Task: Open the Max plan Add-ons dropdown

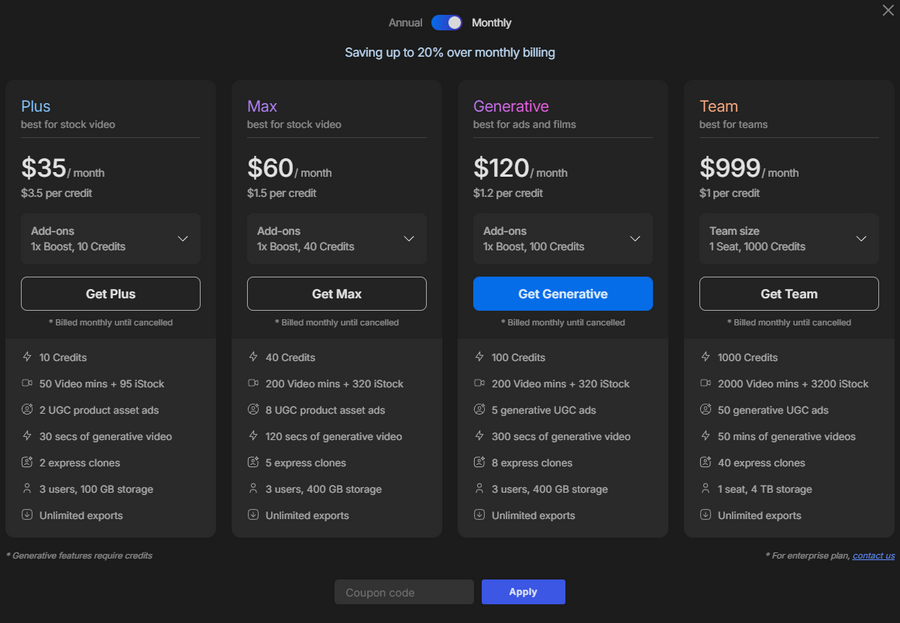Action: pyautogui.click(x=336, y=239)
